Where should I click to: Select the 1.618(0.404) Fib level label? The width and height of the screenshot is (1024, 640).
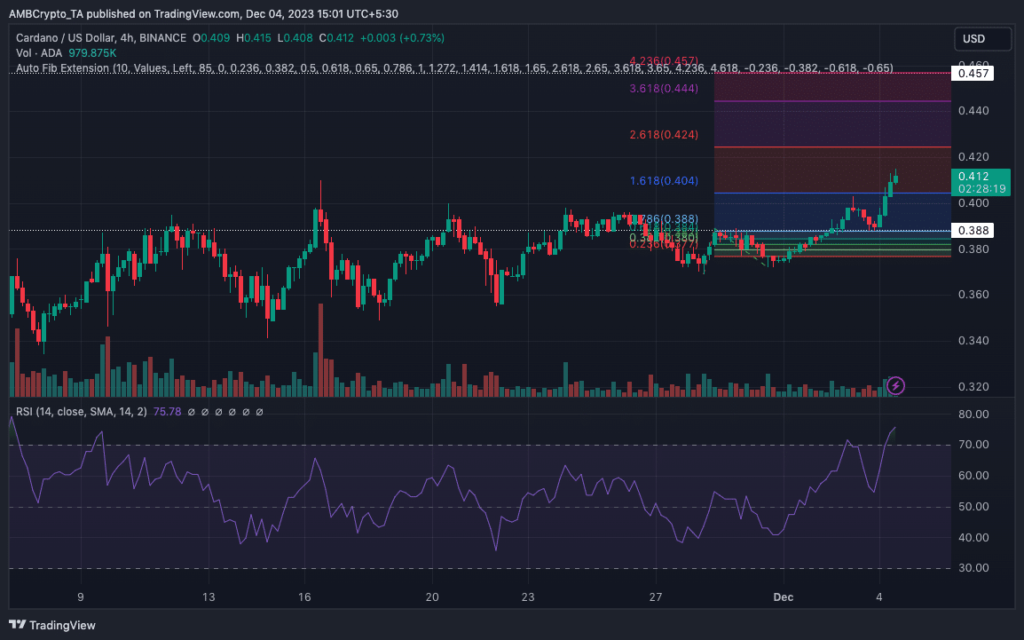pos(663,181)
